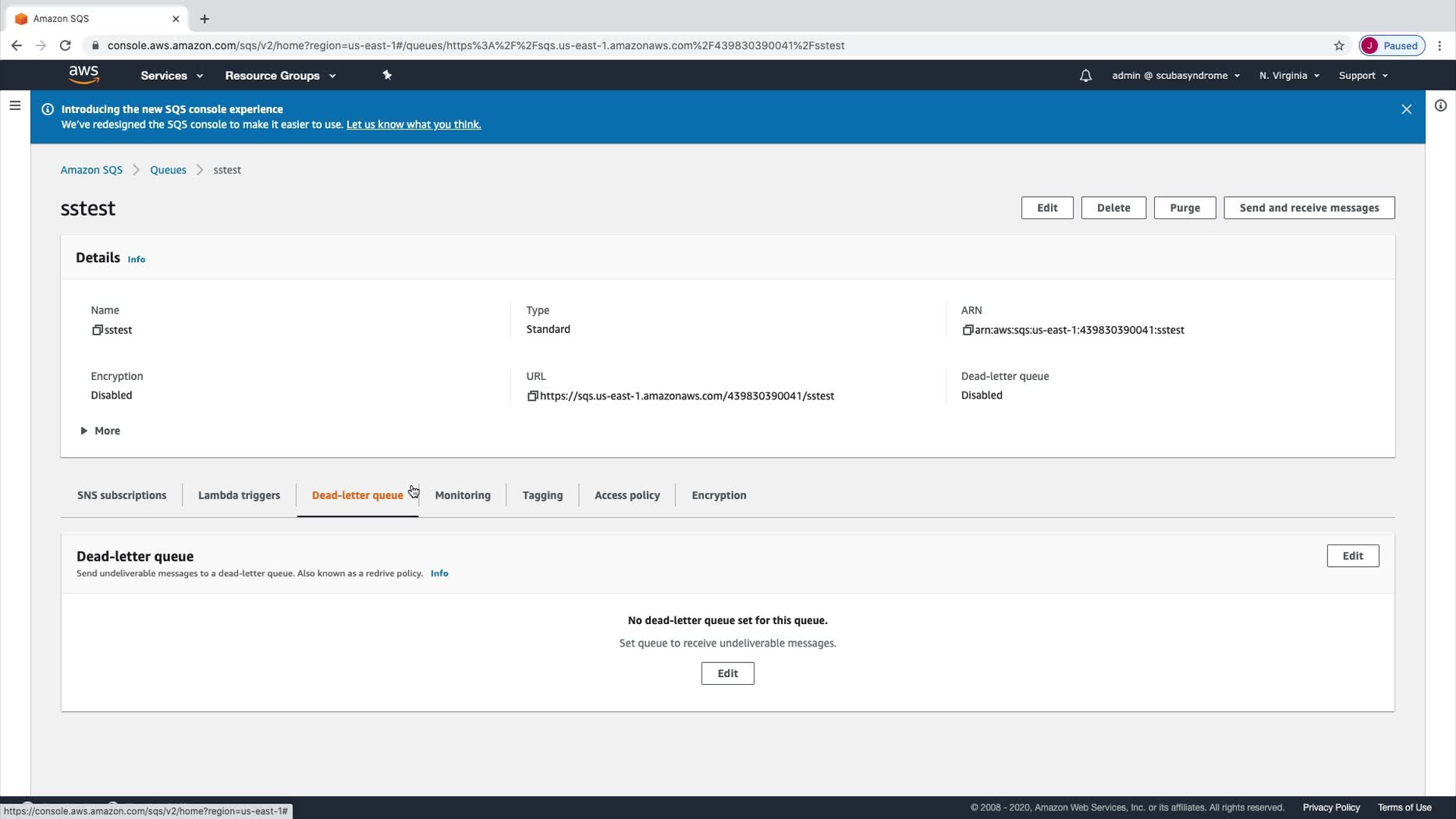Open the admin @ scubasyndrome account menu
Screen dimensions: 1456x819
click(1176, 76)
